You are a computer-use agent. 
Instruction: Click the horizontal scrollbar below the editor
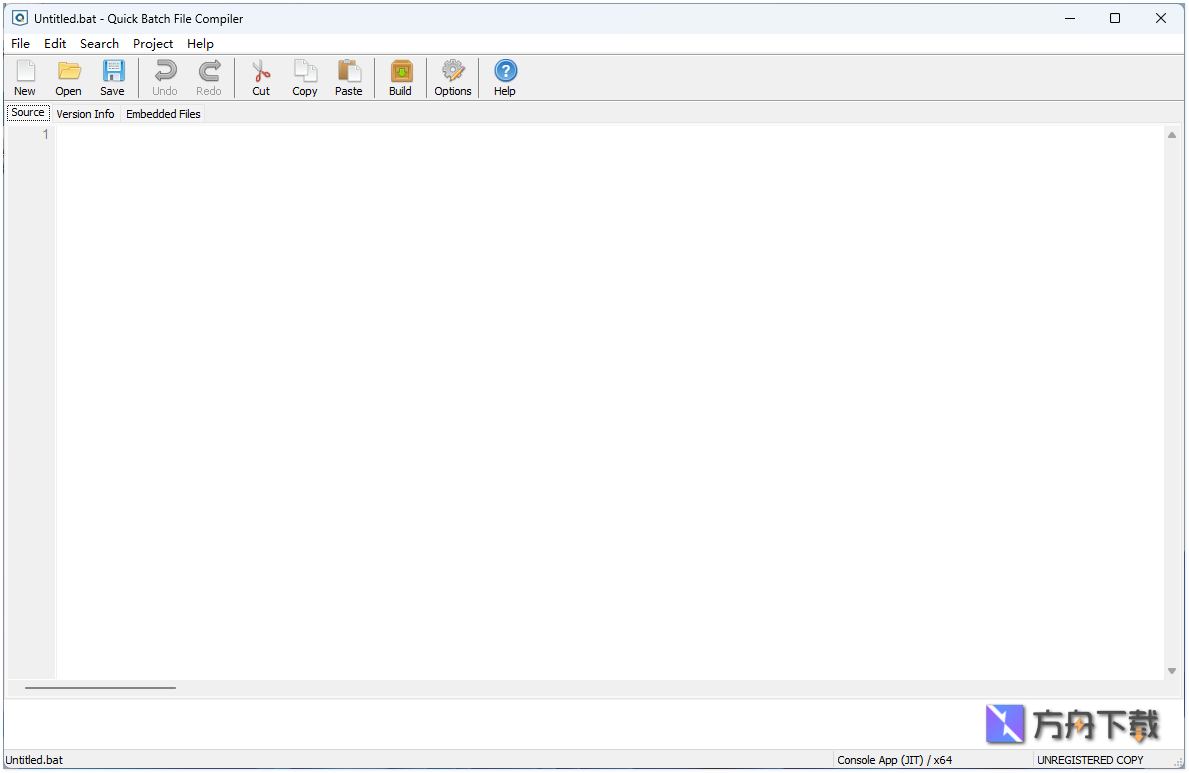click(100, 687)
